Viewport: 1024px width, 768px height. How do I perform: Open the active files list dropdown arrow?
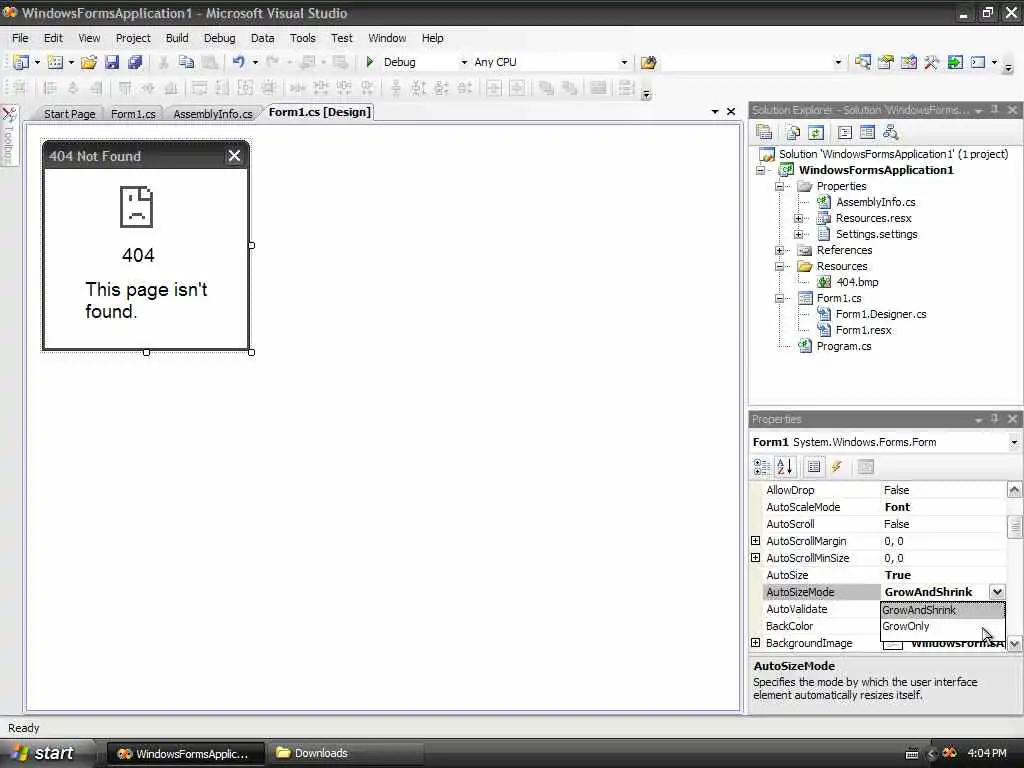[714, 112]
